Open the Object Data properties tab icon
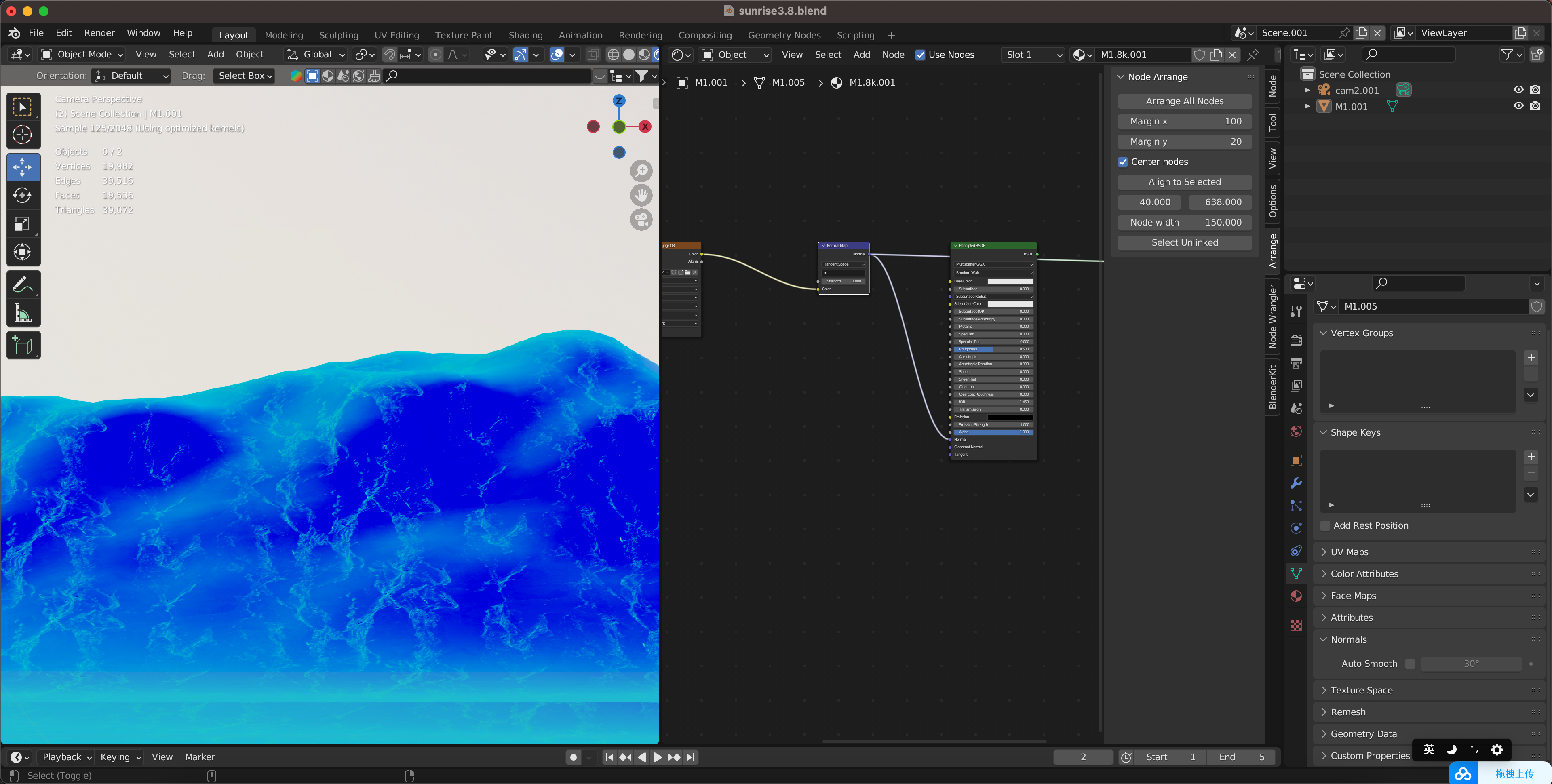 (1296, 573)
